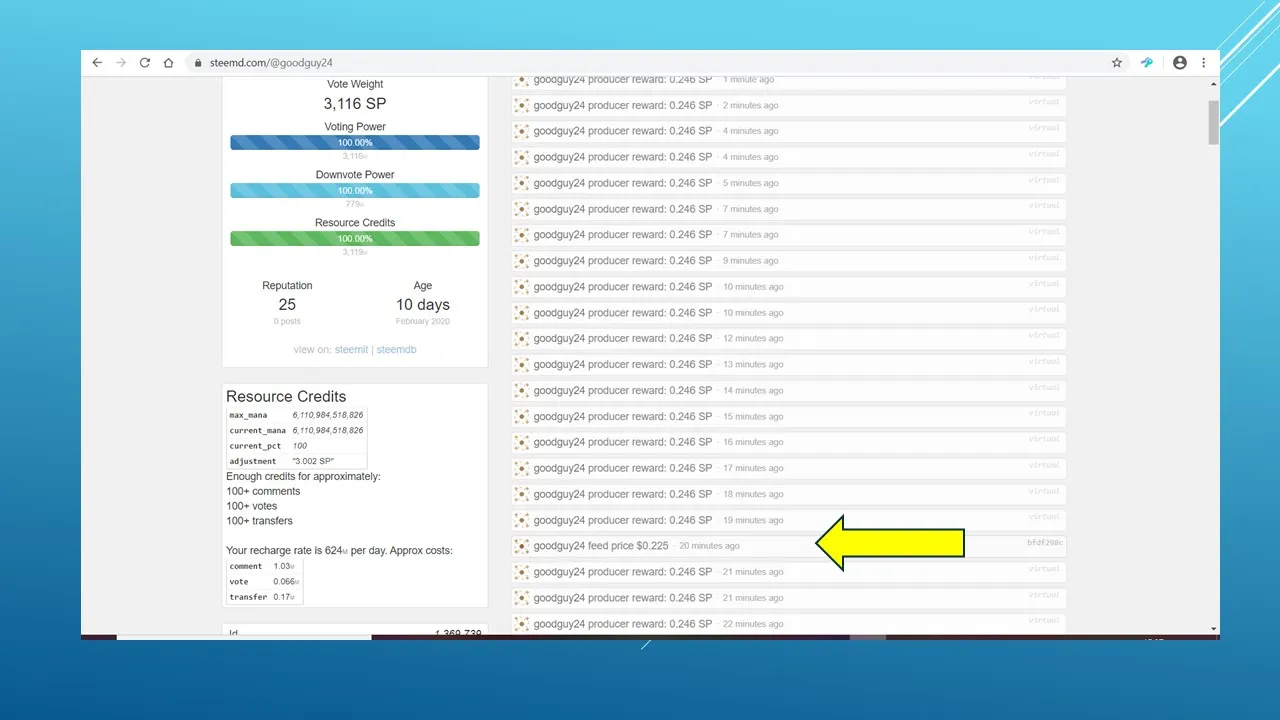Click avatar icon in the 19 minutes ago row

click(522, 520)
